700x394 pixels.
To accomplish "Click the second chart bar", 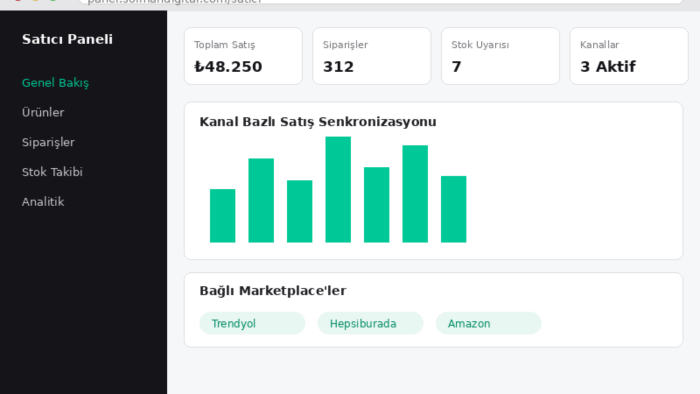I will pos(261,200).
